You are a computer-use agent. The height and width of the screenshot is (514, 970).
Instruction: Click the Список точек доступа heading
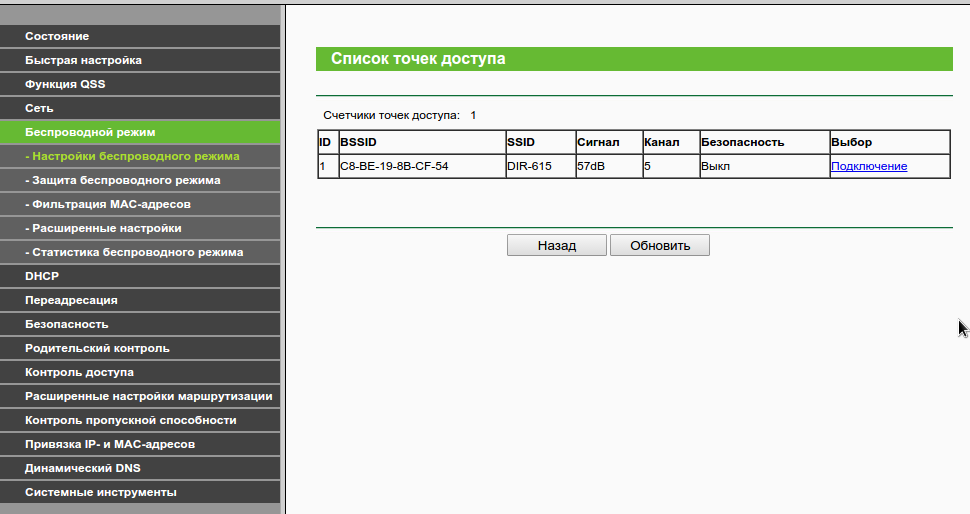[418, 59]
